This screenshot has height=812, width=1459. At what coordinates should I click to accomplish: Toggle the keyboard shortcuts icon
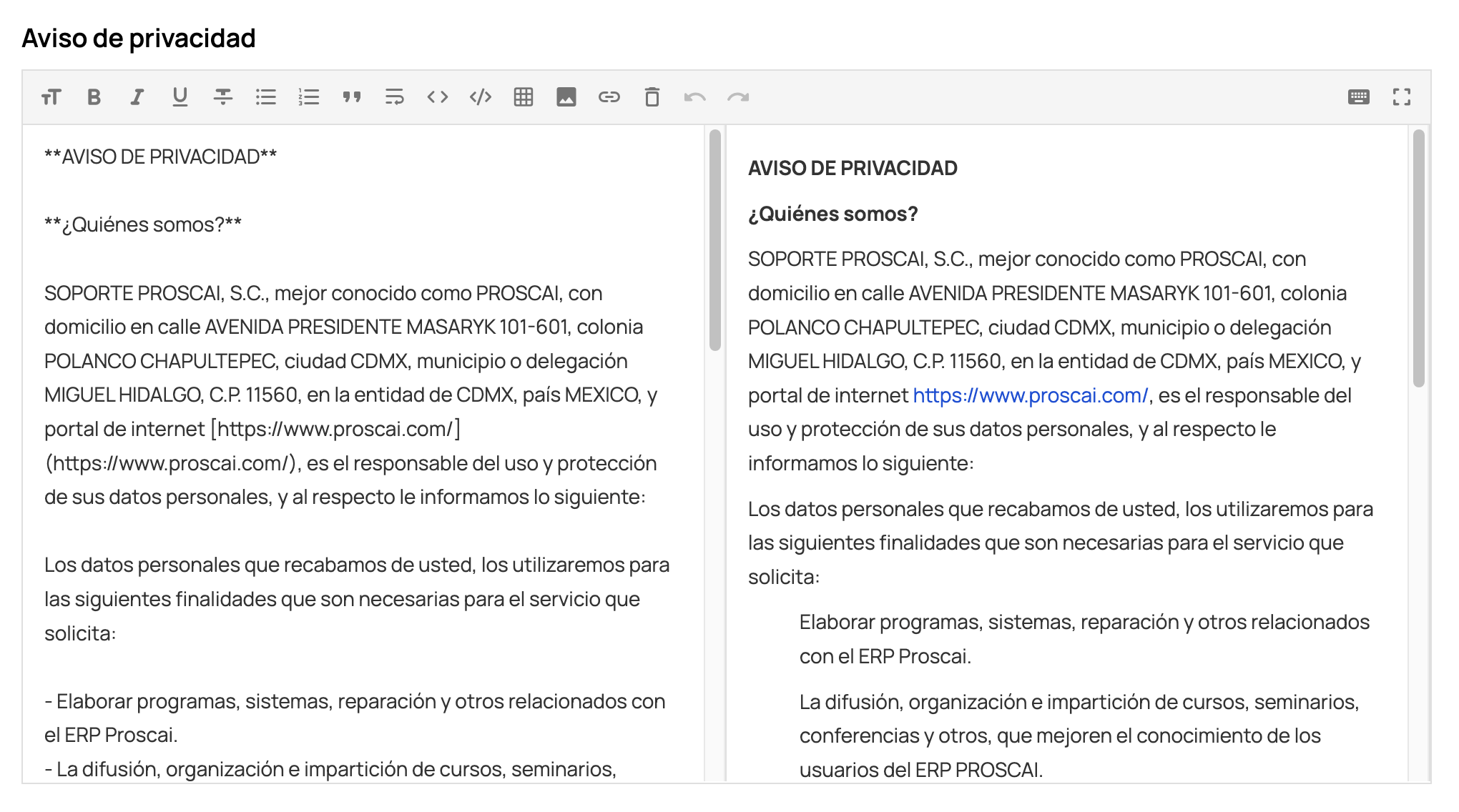click(1358, 97)
